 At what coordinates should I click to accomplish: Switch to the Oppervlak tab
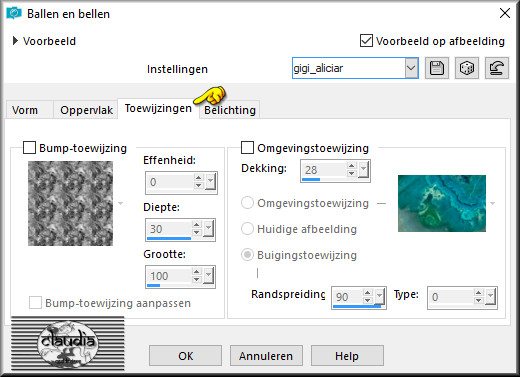tap(86, 110)
